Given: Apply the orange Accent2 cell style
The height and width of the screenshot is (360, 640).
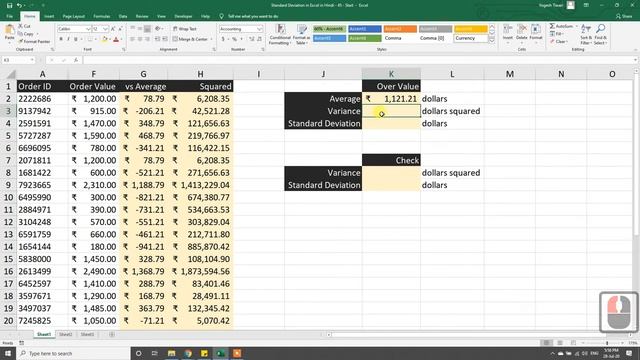Looking at the screenshot, I should point(400,29).
